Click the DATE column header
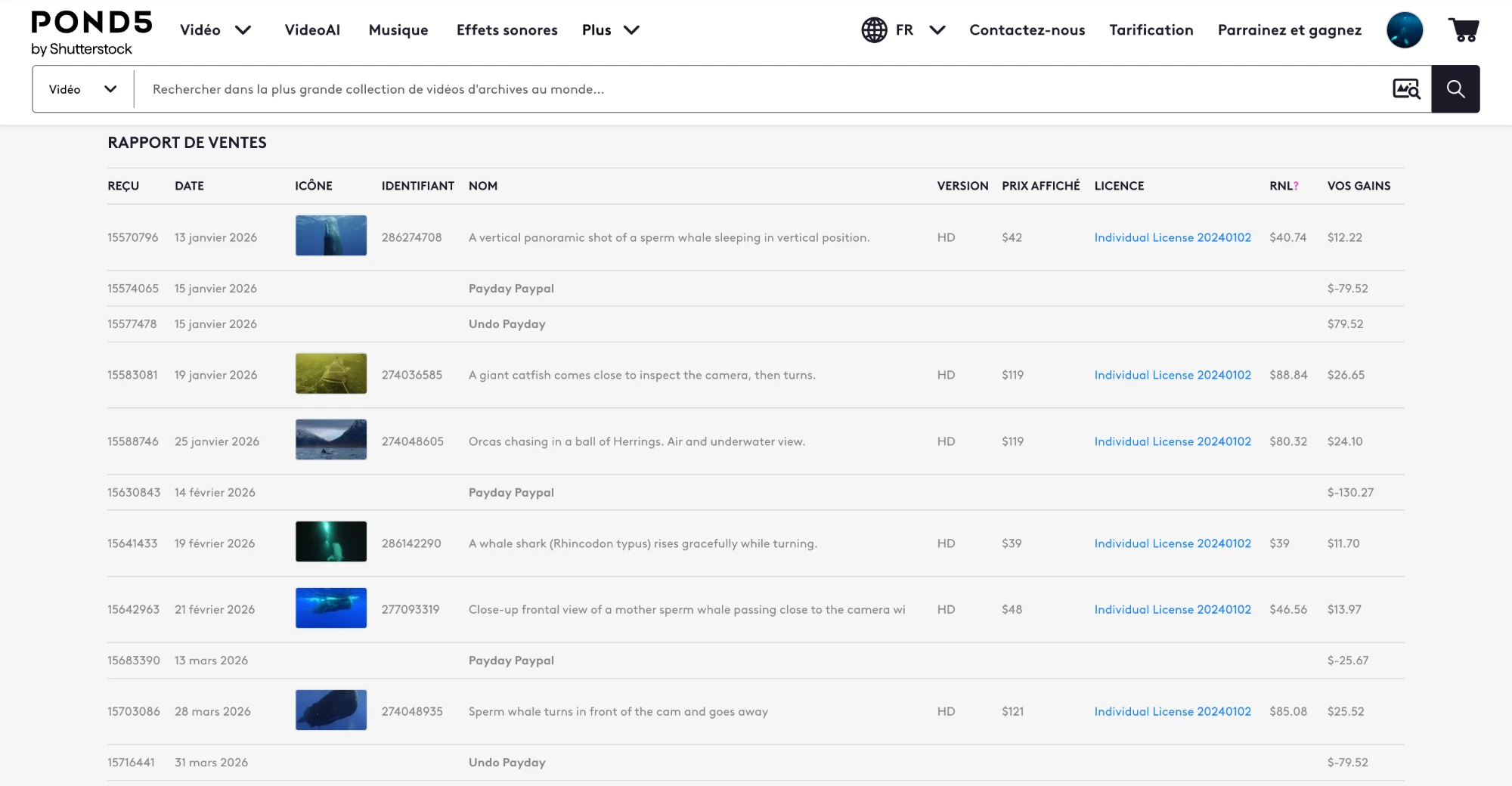 [189, 186]
